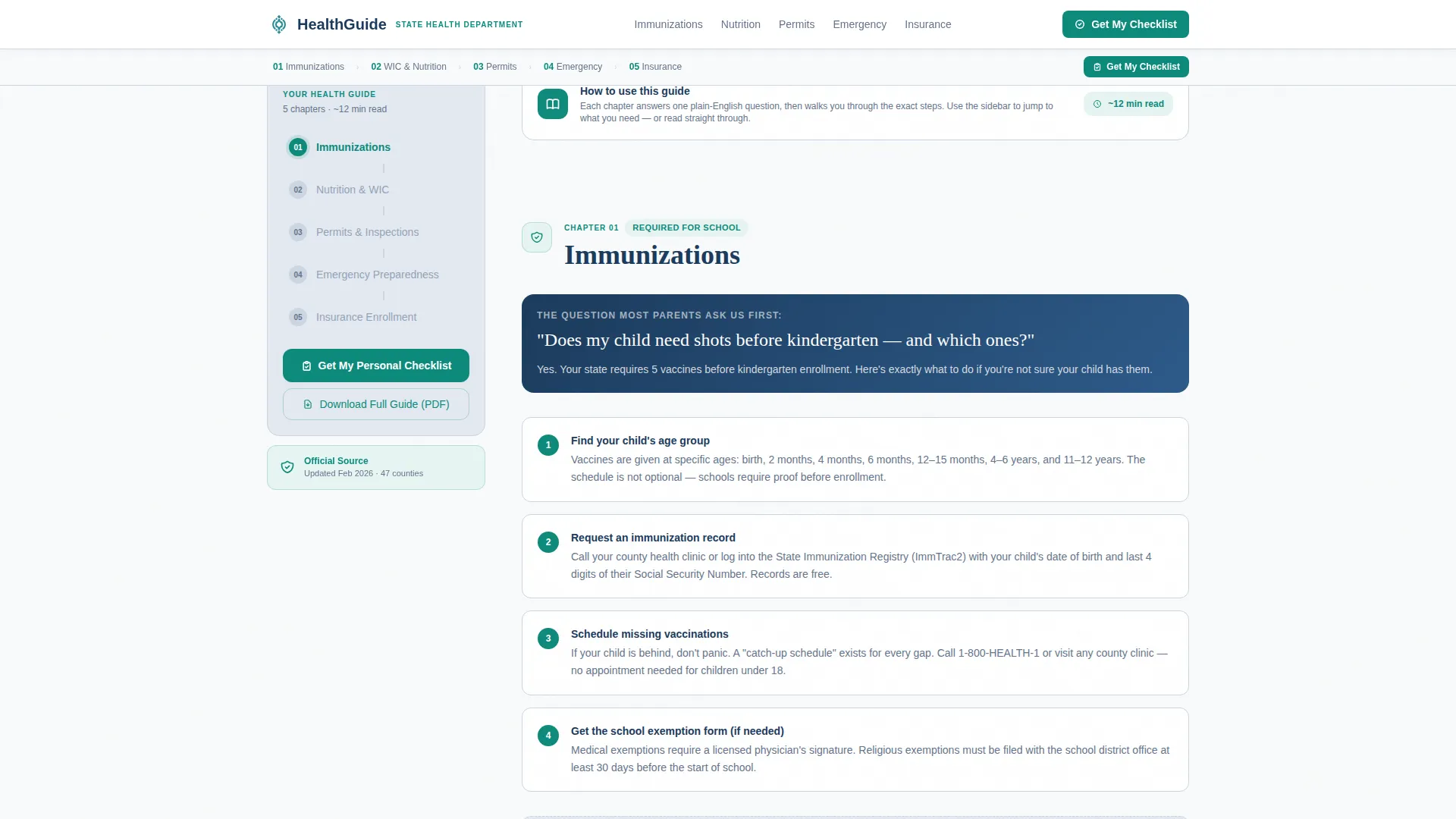Click Get My Checklist button in top header

[1125, 24]
